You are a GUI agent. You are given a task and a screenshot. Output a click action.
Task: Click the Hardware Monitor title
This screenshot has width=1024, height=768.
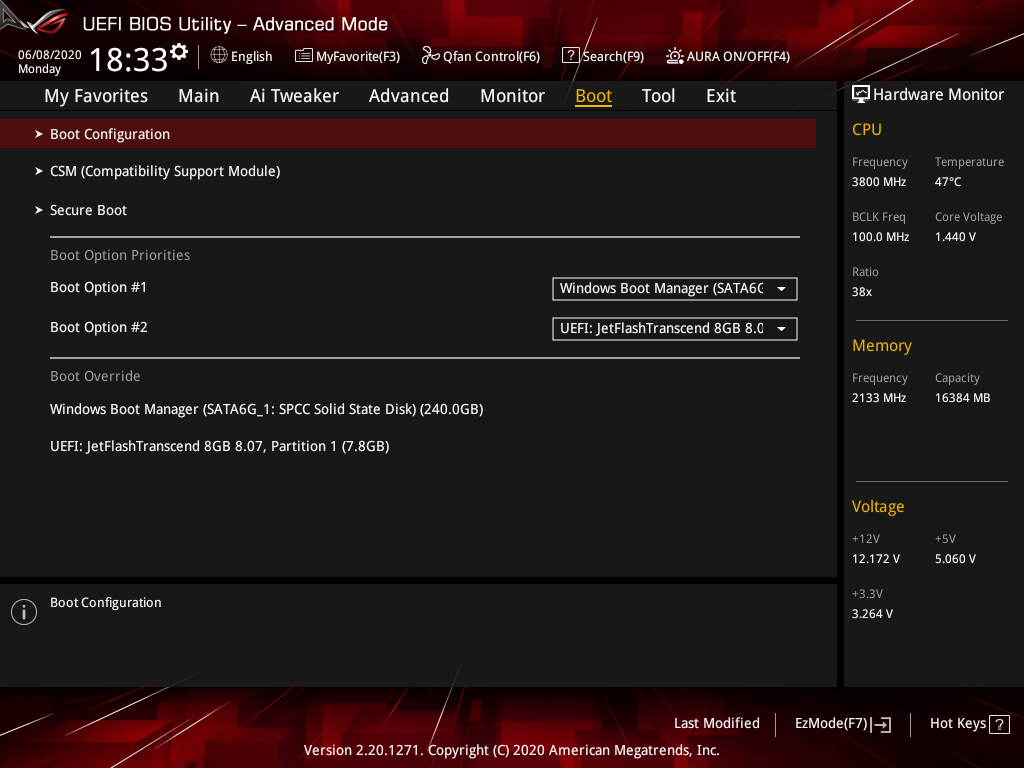click(x=938, y=95)
